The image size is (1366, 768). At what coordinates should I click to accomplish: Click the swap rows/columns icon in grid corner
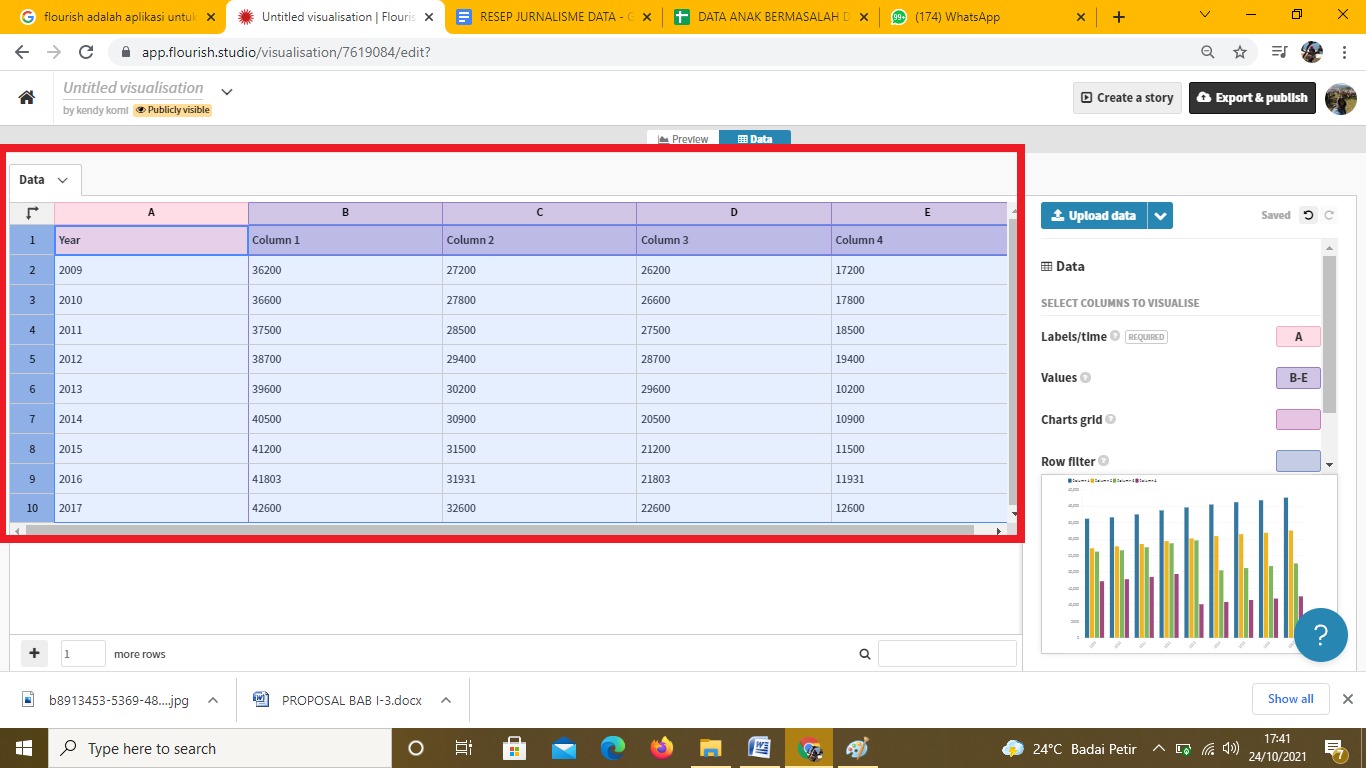click(32, 213)
